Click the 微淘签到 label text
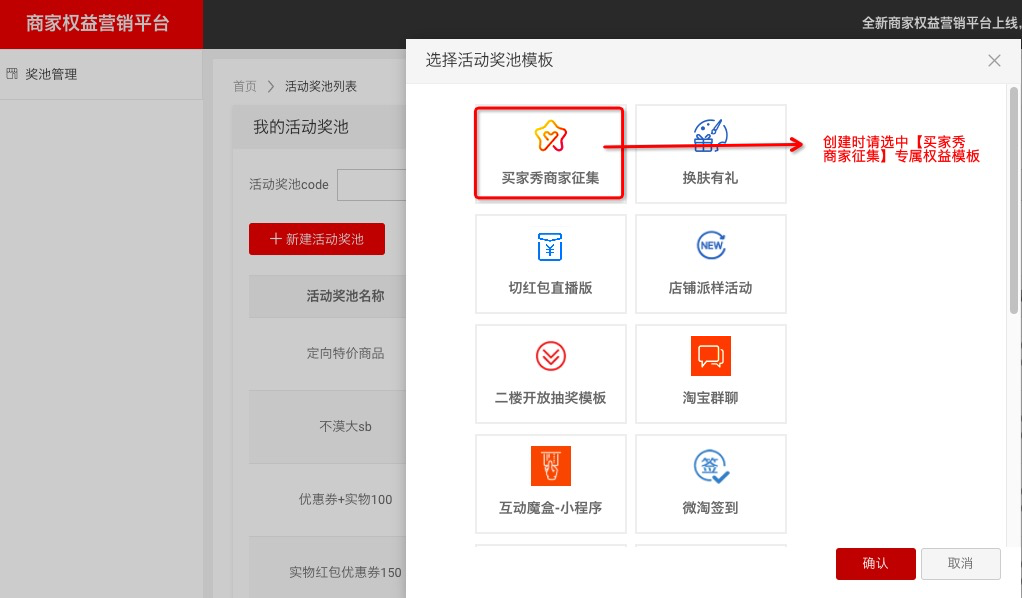Screen dimensions: 1022x598 click(710, 507)
